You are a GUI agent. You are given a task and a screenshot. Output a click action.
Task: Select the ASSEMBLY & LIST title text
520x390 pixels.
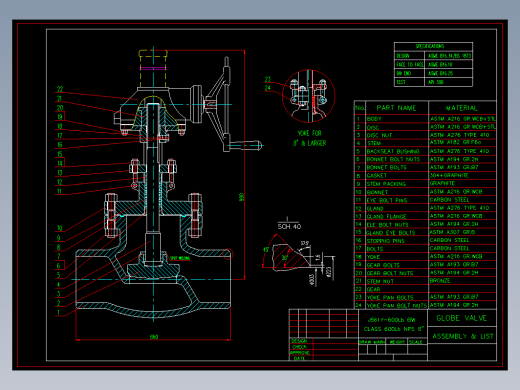click(x=463, y=336)
